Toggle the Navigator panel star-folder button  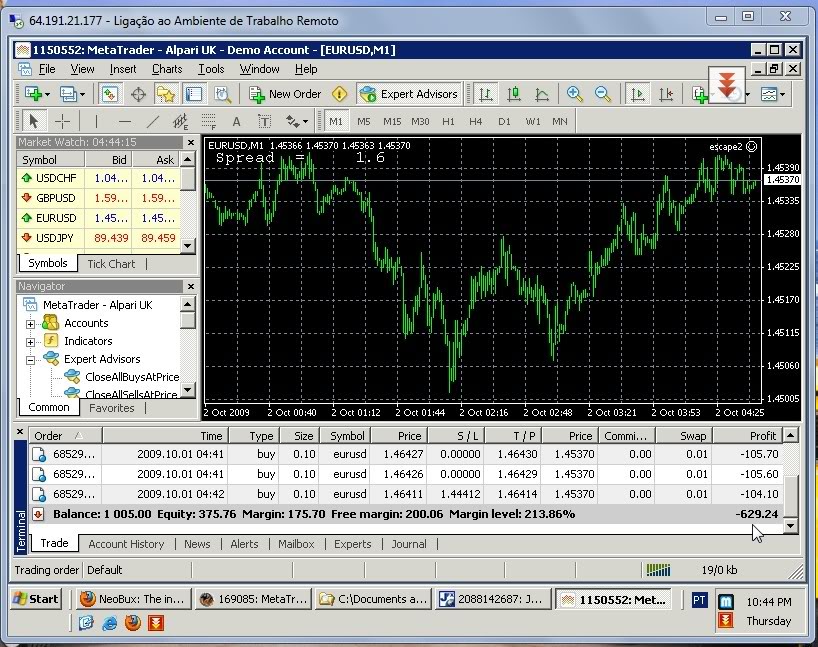tap(166, 94)
